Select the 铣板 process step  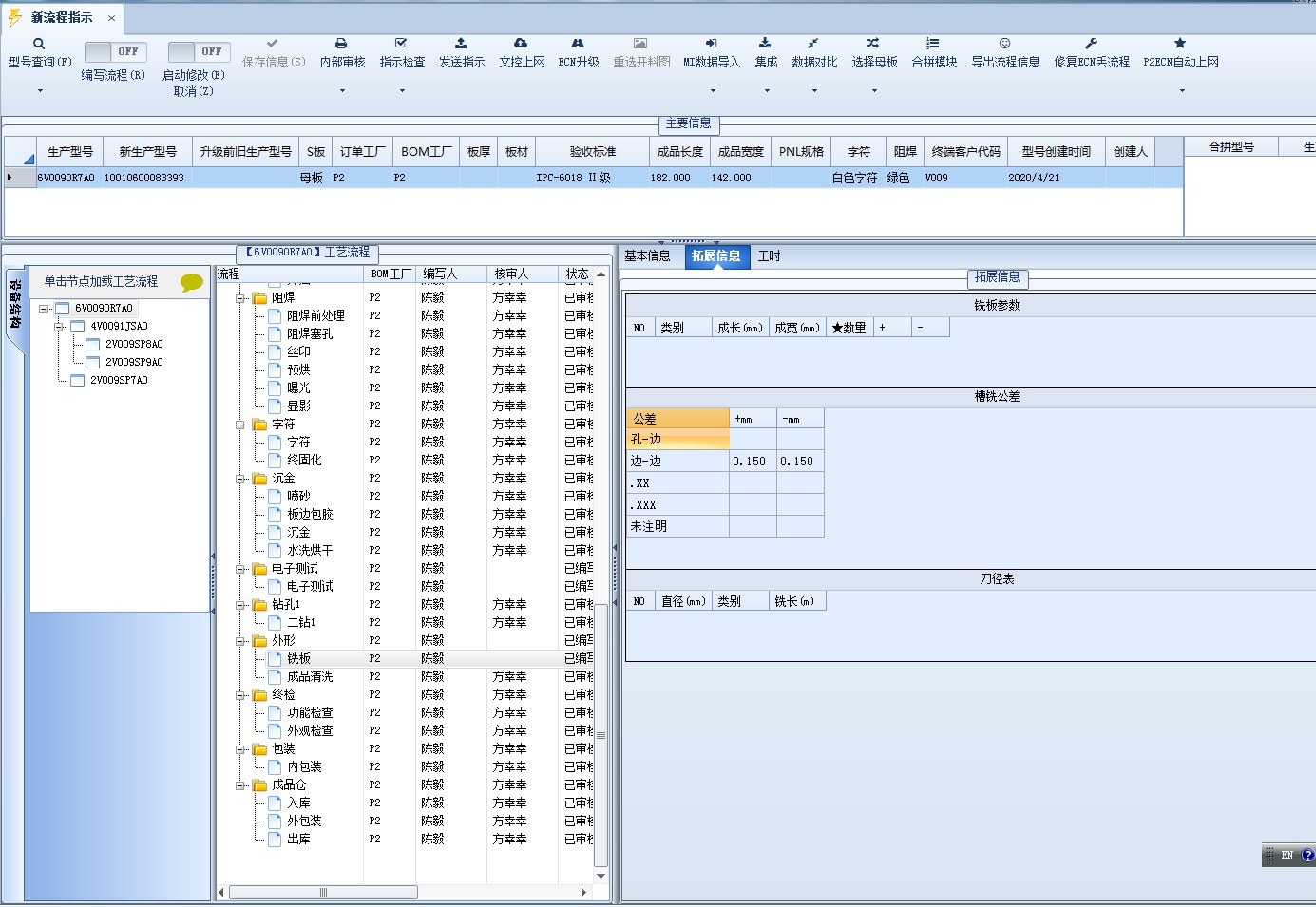298,659
